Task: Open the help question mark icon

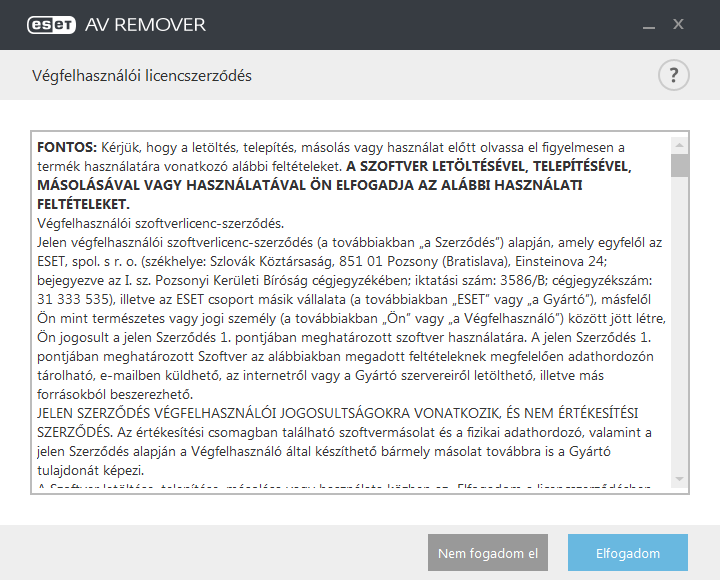Action: pos(673,75)
